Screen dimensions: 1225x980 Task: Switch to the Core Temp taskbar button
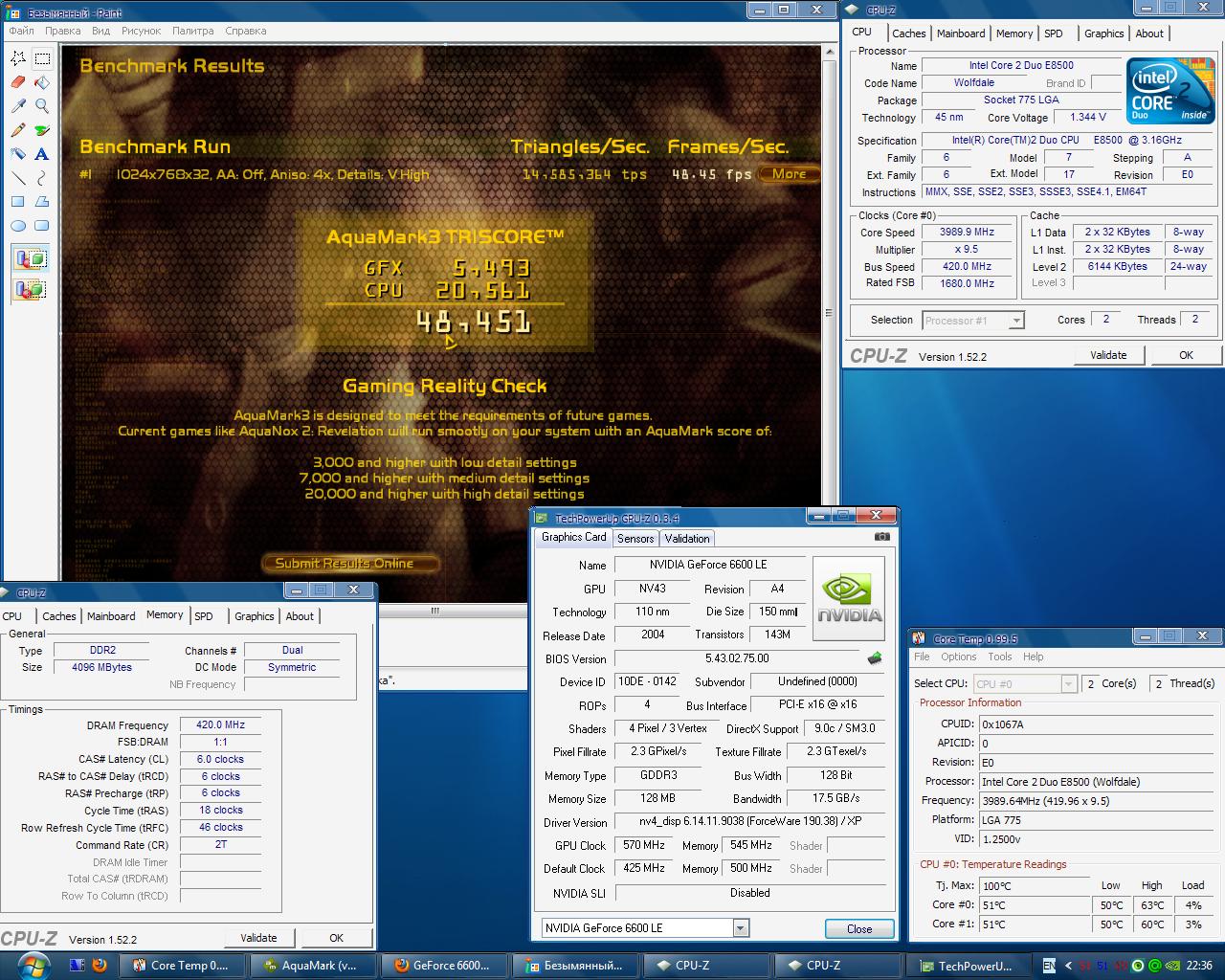182,966
